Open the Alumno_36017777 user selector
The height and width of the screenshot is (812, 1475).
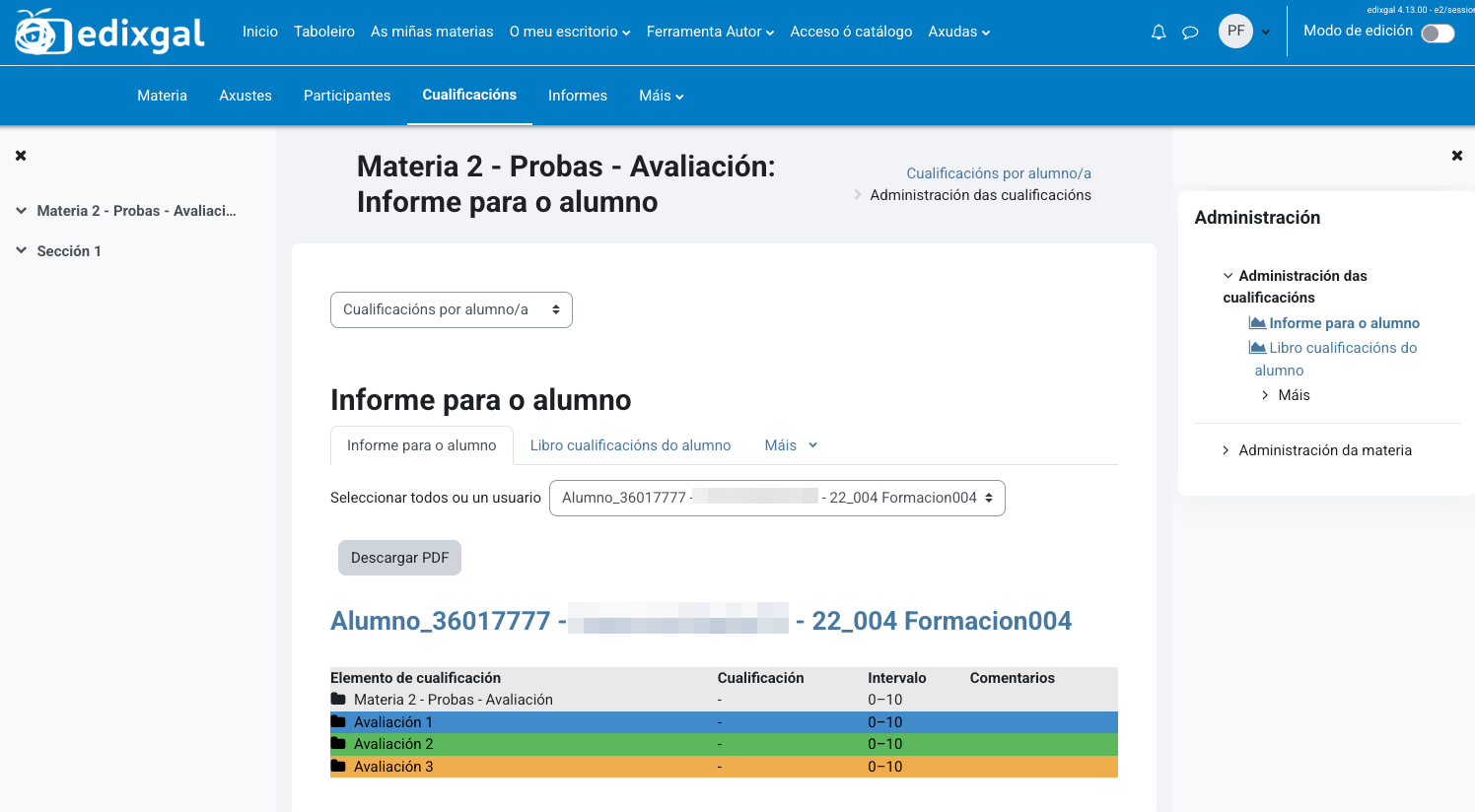pos(777,498)
